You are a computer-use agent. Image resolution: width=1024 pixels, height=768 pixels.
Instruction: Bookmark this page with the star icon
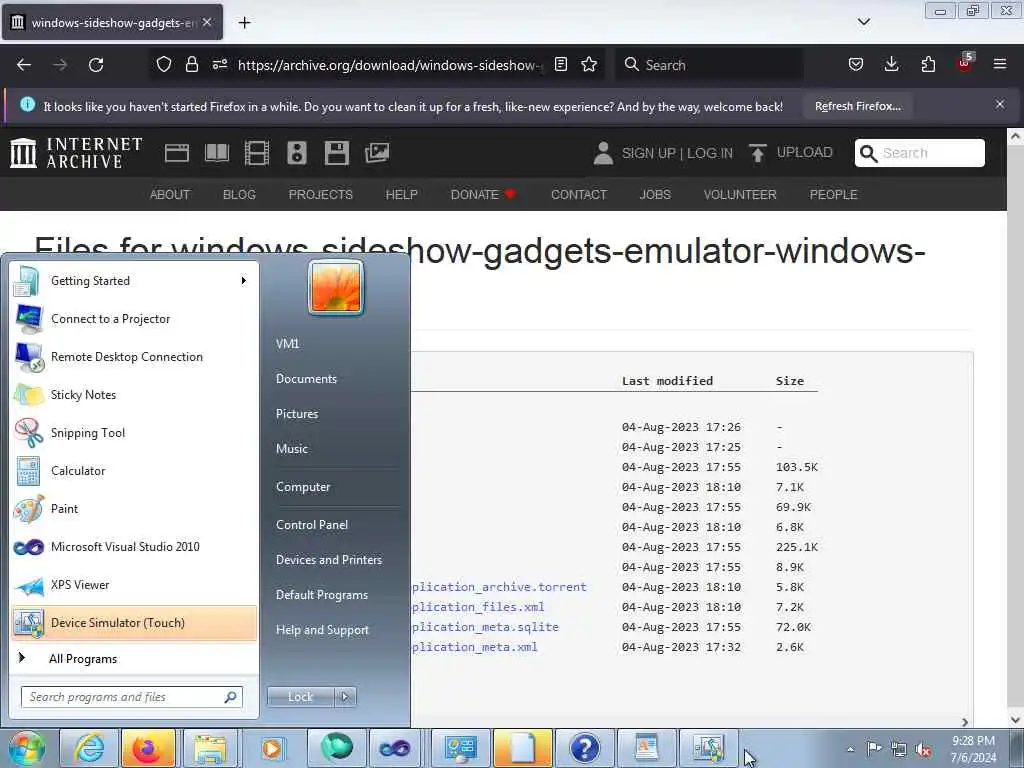589,64
